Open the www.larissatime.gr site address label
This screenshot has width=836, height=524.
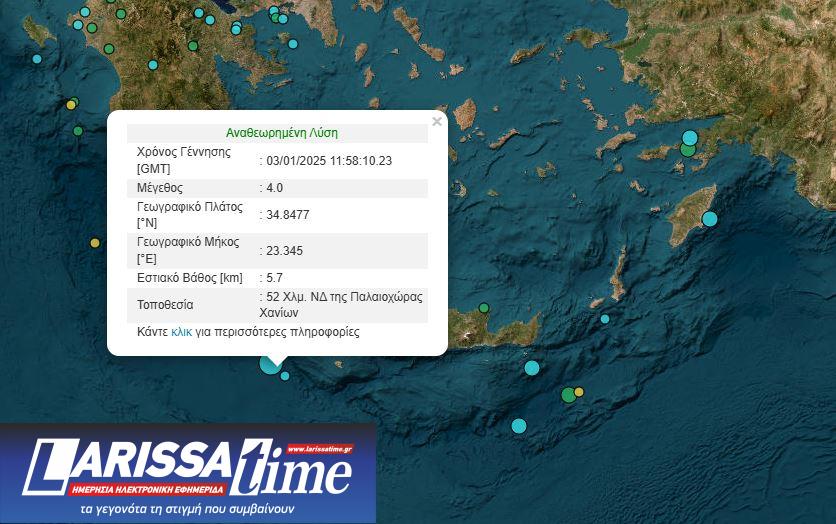(x=319, y=449)
